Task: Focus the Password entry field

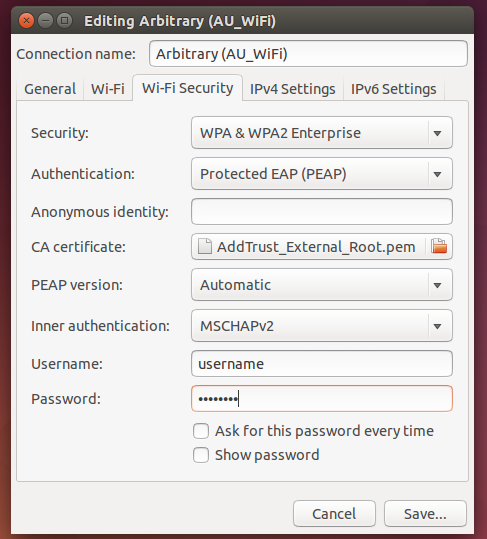Action: (x=322, y=399)
